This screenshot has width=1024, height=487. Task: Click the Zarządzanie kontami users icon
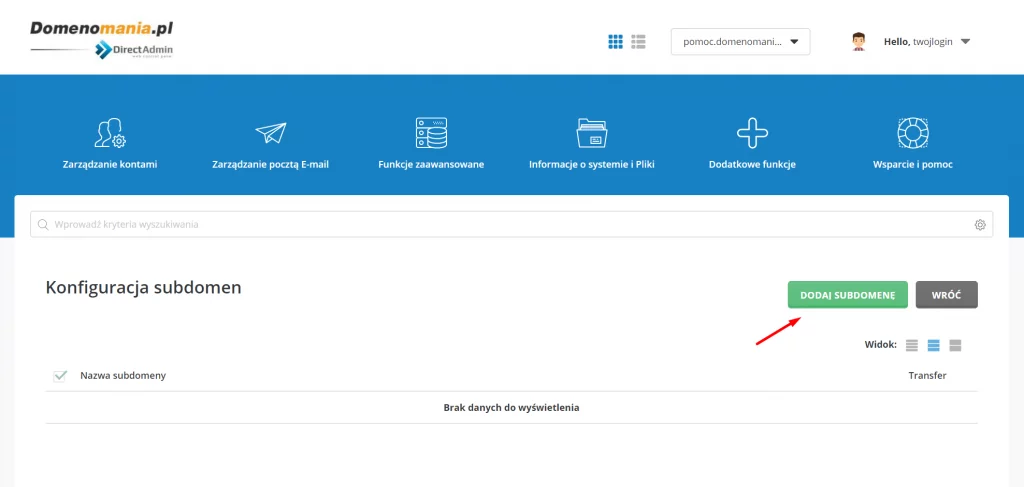[109, 132]
